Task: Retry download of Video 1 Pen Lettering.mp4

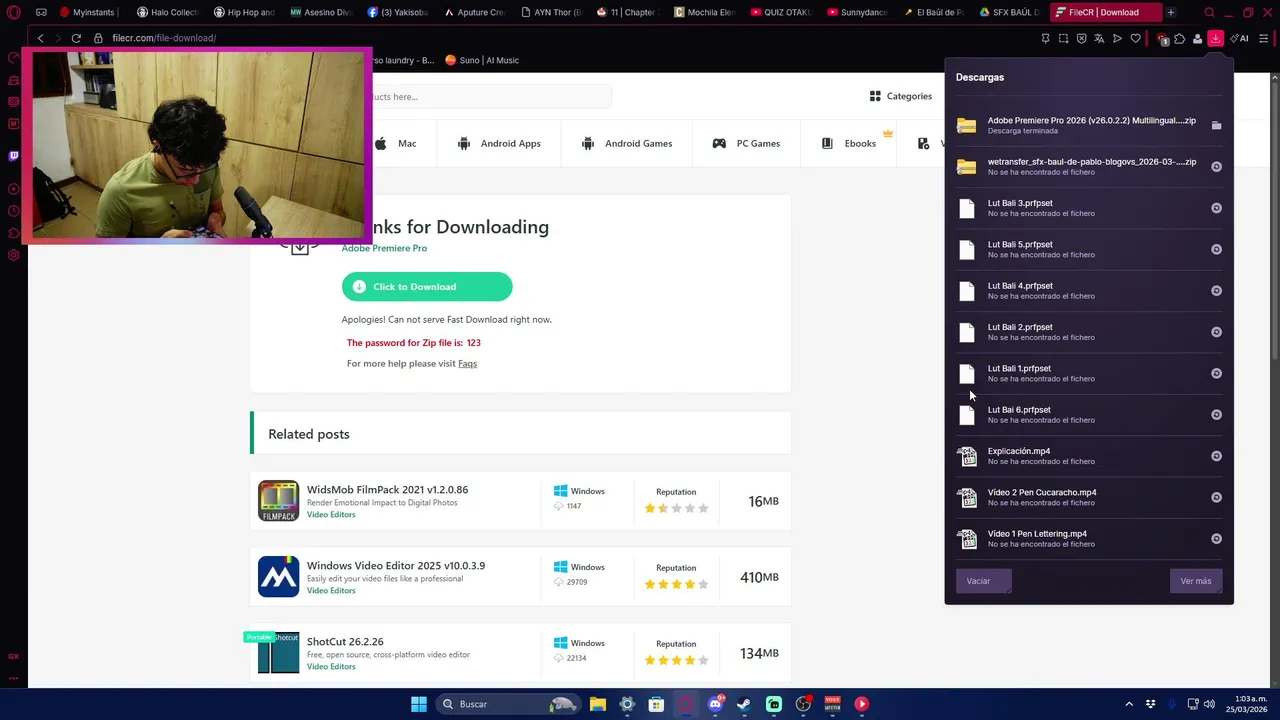Action: point(1216,539)
